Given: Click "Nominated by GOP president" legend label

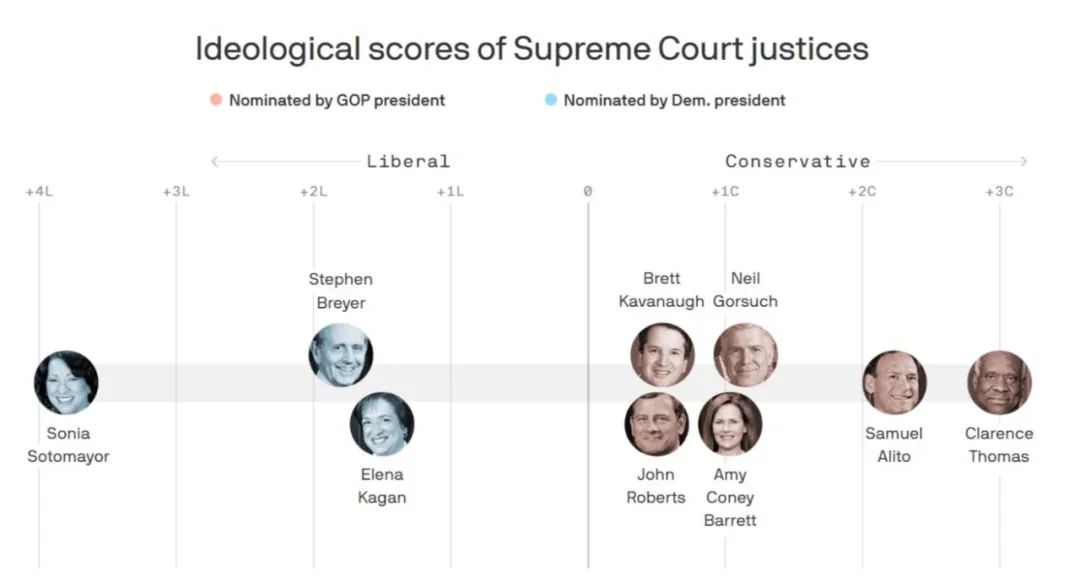Looking at the screenshot, I should click(337, 100).
